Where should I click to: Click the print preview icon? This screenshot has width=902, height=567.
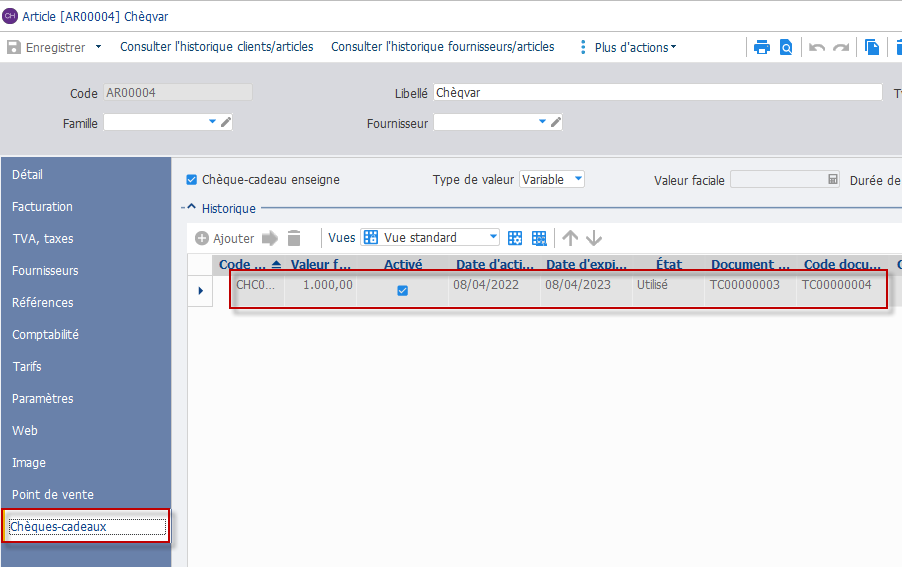click(786, 47)
